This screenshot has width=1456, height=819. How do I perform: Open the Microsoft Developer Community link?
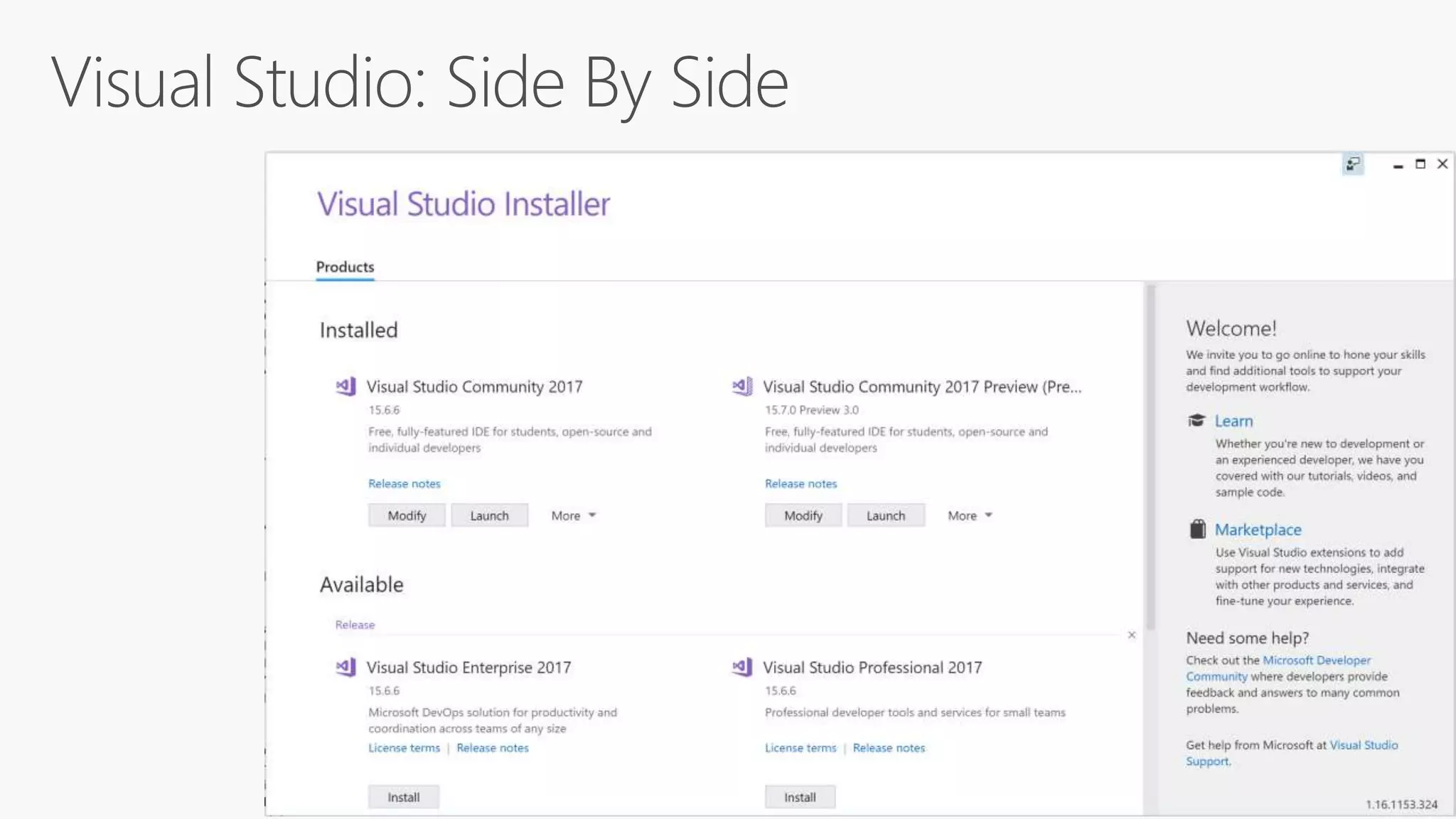[x=1316, y=660]
